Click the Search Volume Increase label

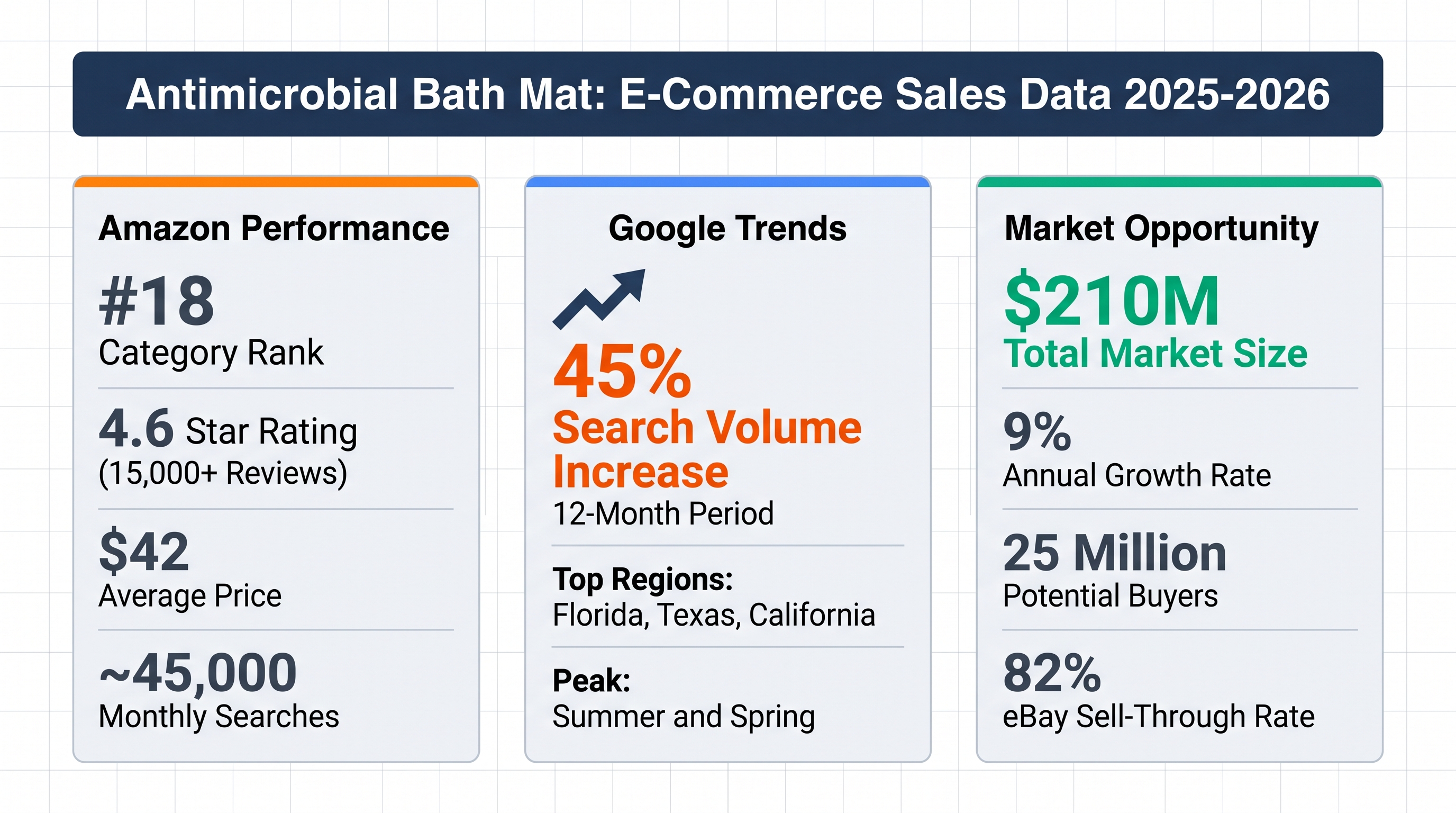tap(706, 449)
